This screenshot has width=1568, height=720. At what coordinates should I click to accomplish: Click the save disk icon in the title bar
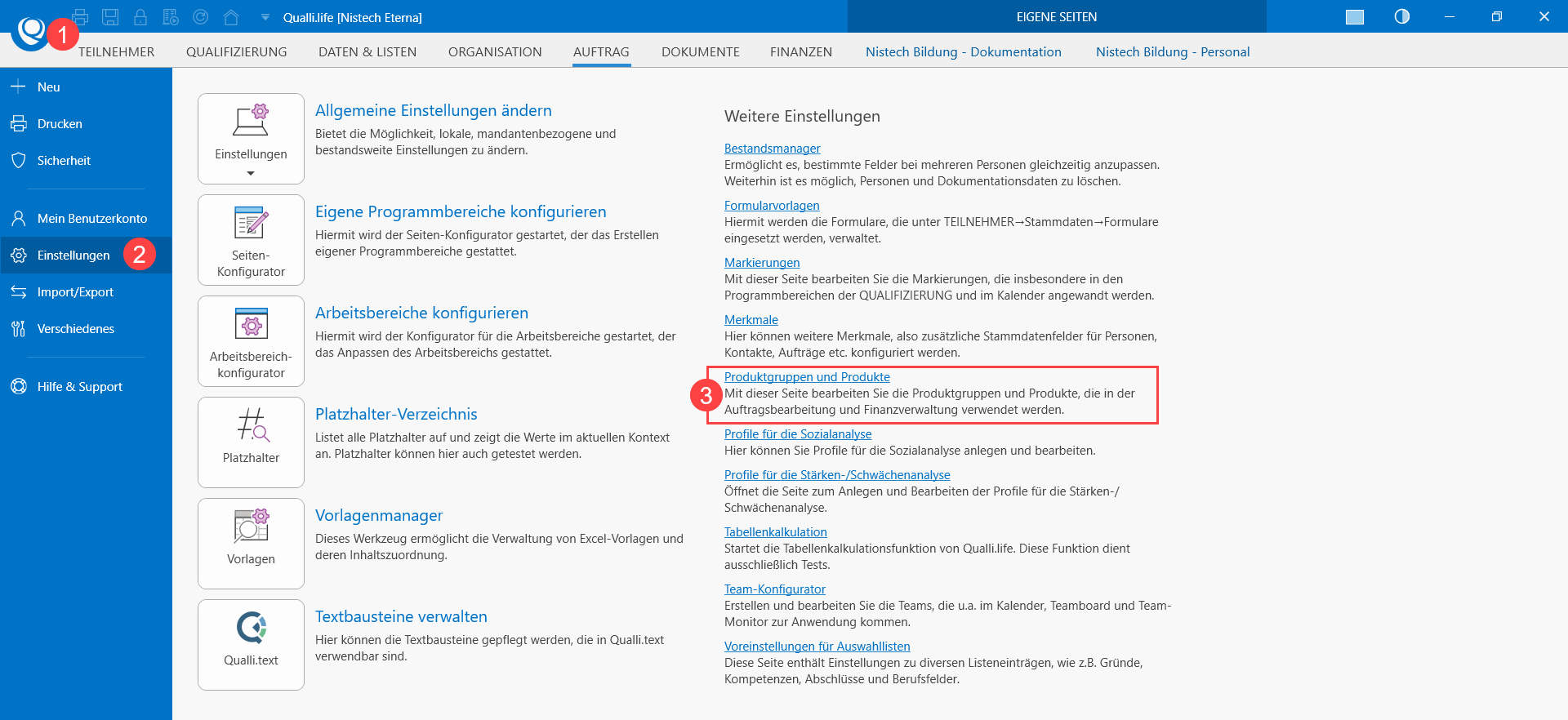(x=110, y=16)
